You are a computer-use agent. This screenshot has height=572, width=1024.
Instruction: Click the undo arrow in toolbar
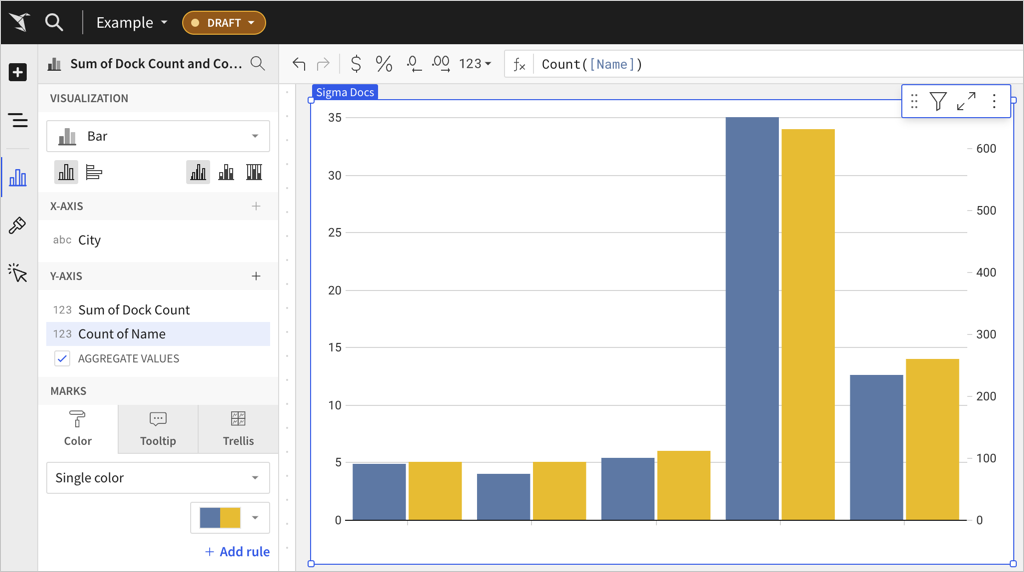tap(299, 64)
